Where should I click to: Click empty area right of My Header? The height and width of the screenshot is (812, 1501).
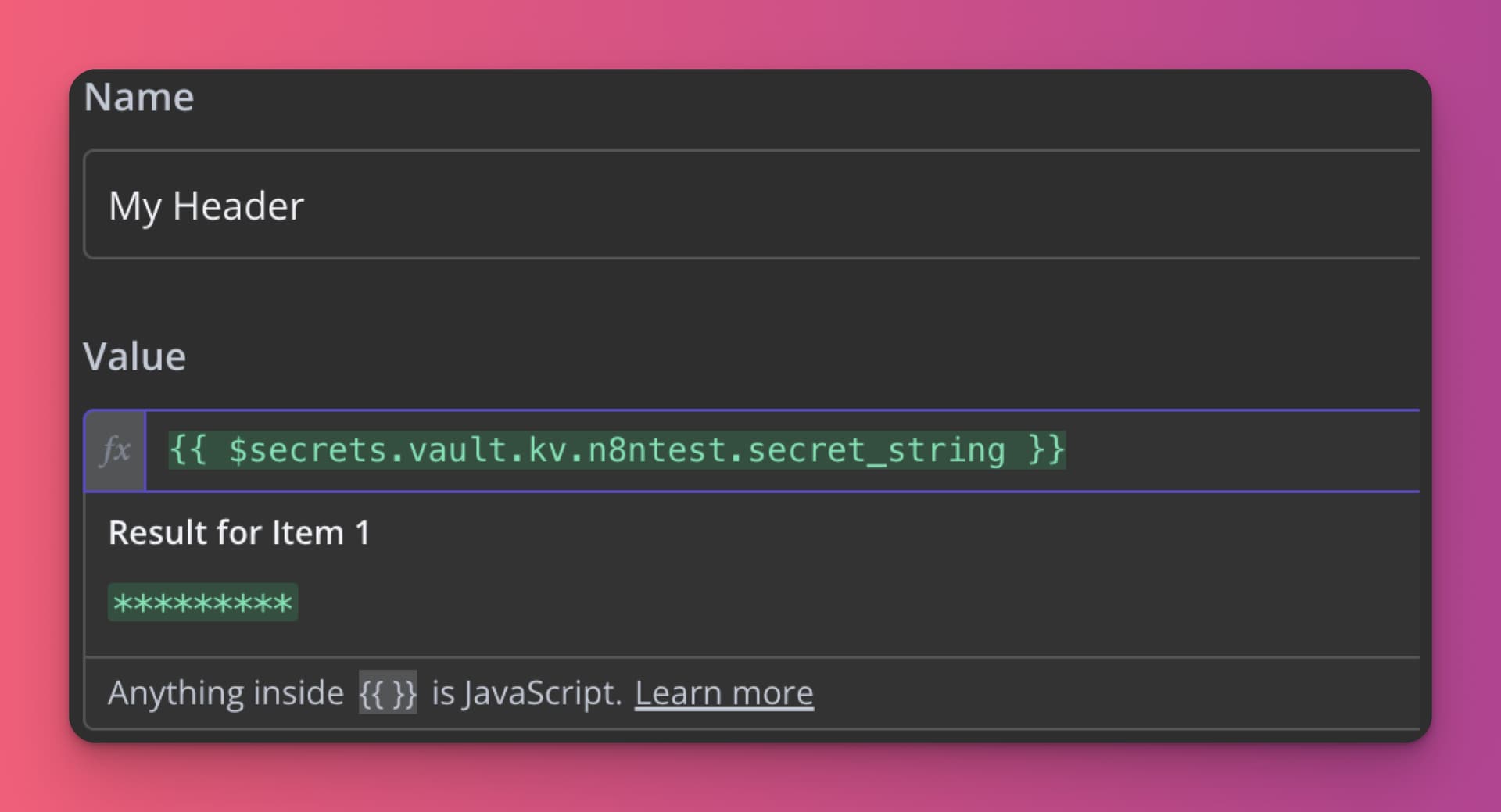[x=860, y=206]
